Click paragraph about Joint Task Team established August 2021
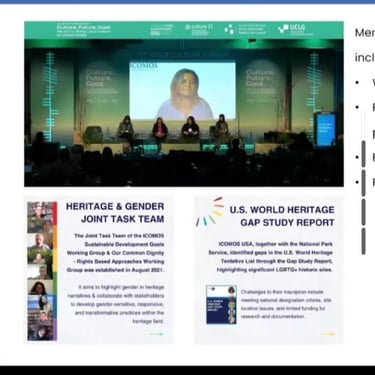 (x=115, y=253)
